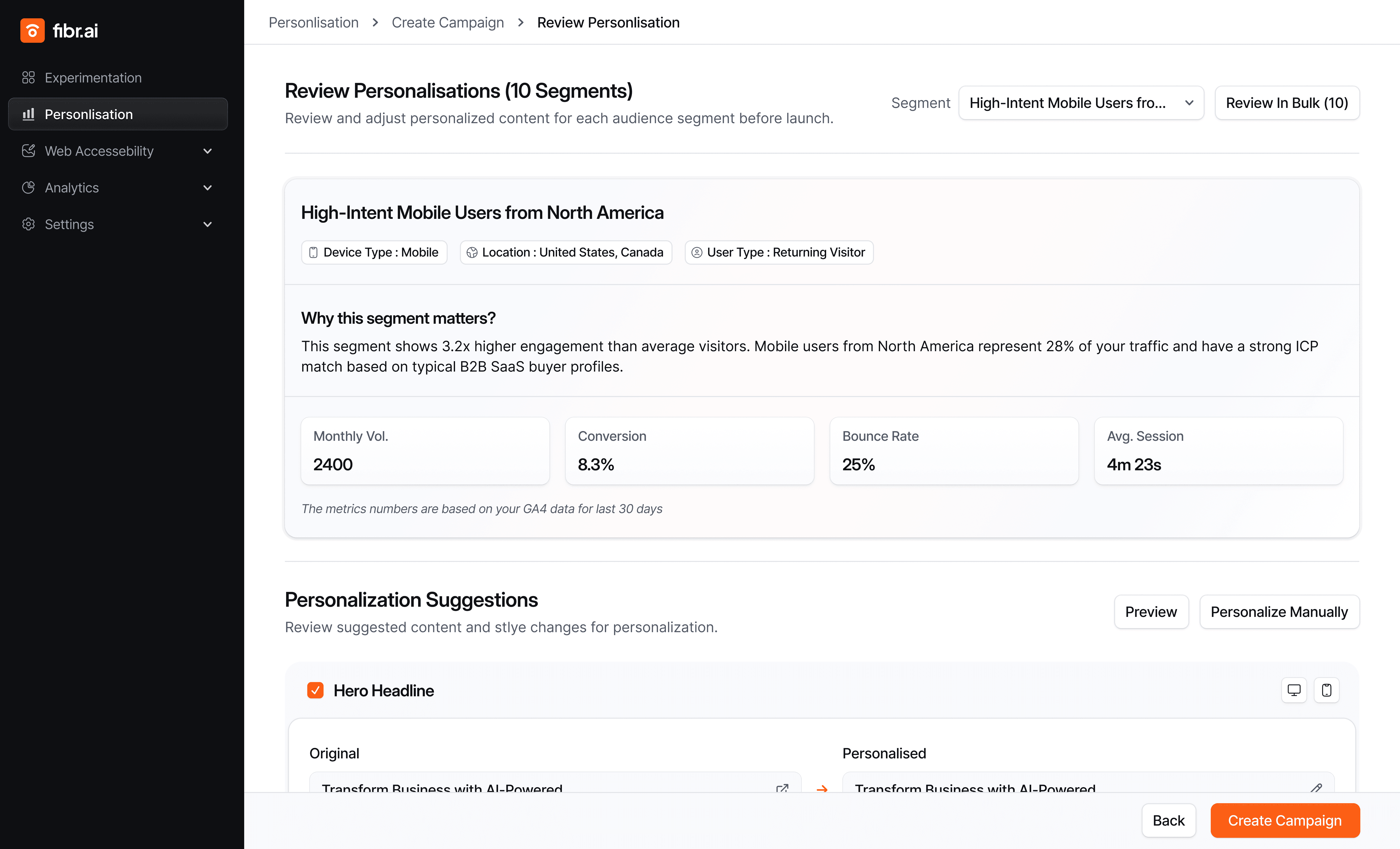Click the Web Accessibility sidebar icon

28,151
